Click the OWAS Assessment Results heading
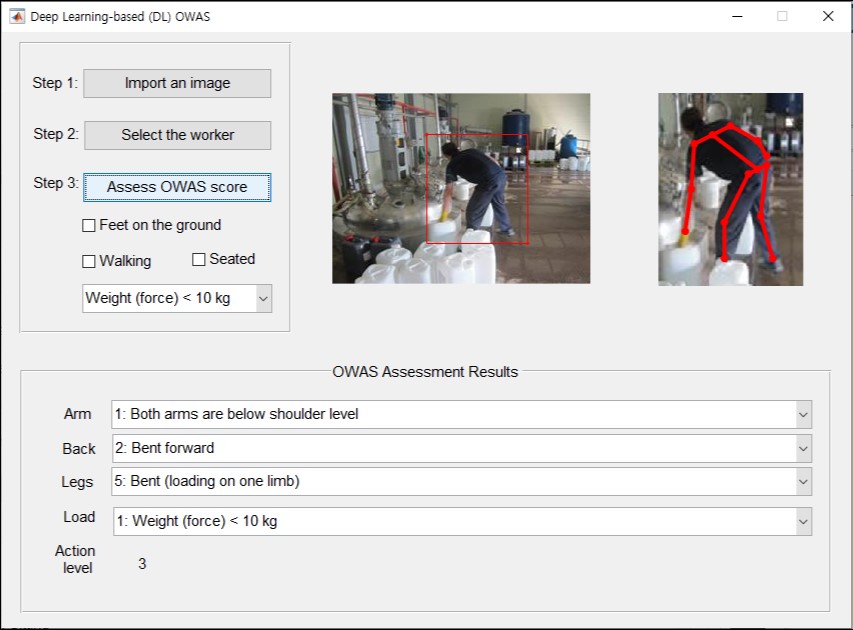Screen dimensions: 853x630 pyautogui.click(x=425, y=372)
